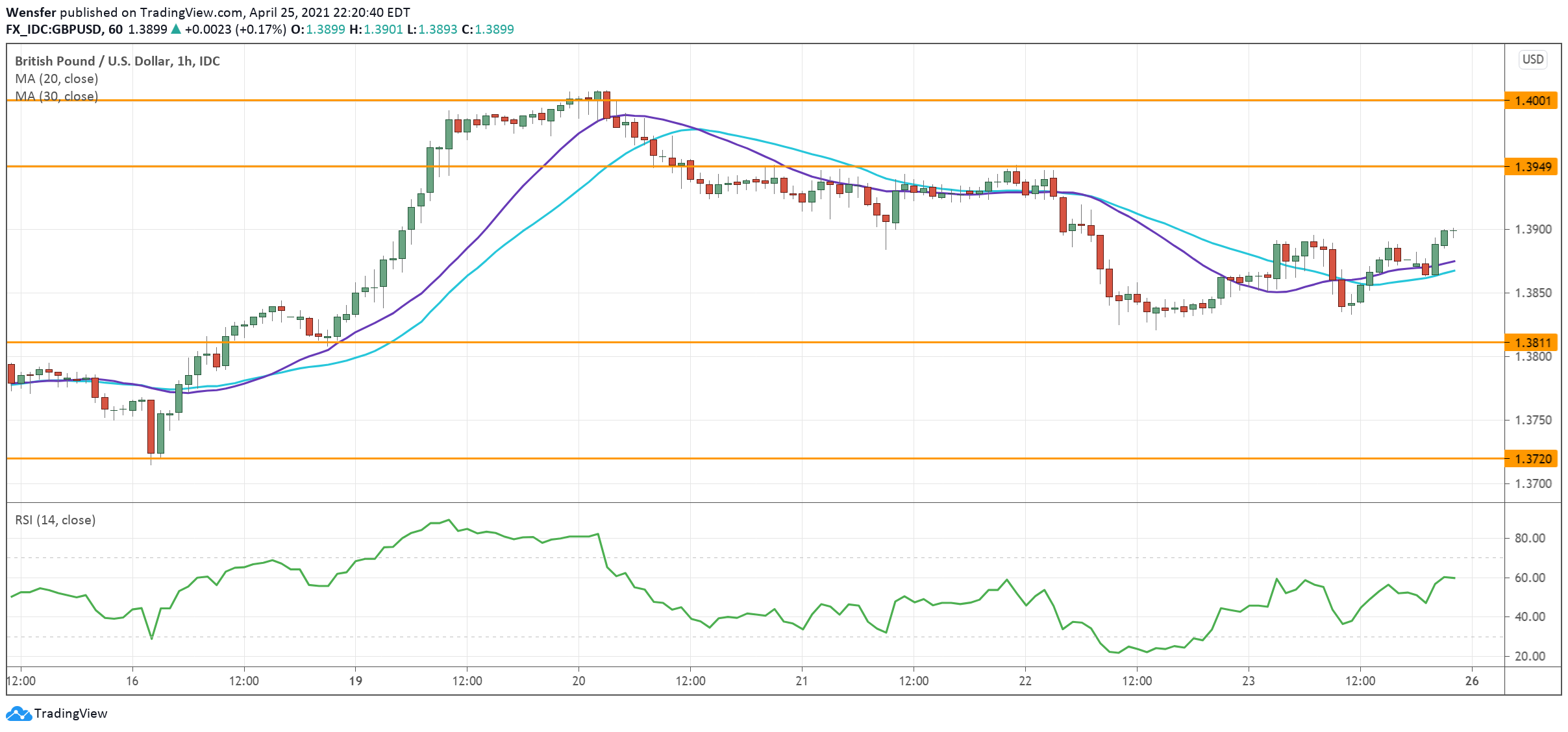Toggle visibility of the MA (20, close) overlay
The width and height of the screenshot is (1568, 732).
56,79
